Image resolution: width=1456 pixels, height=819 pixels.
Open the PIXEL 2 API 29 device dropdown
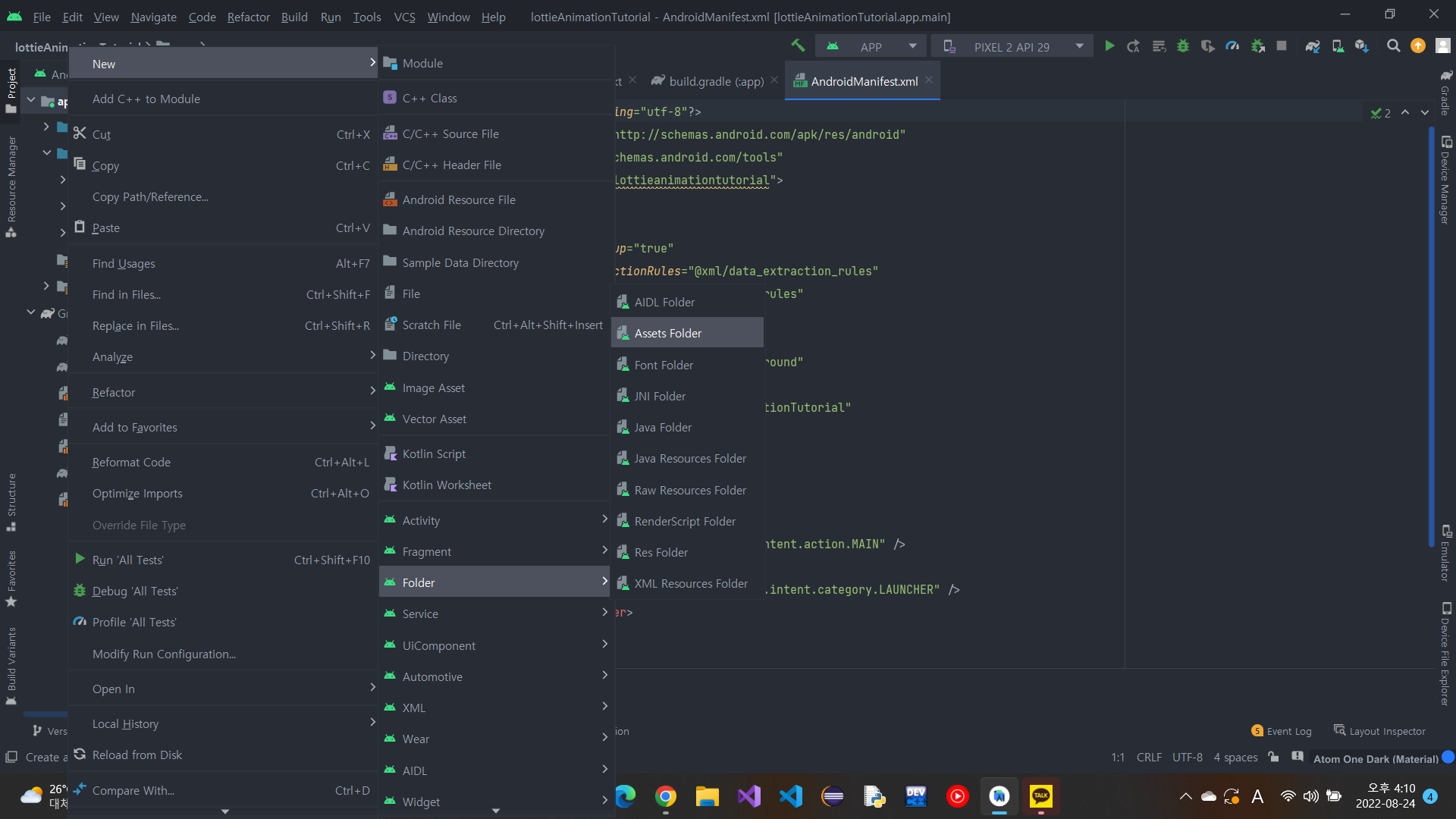tap(1012, 46)
